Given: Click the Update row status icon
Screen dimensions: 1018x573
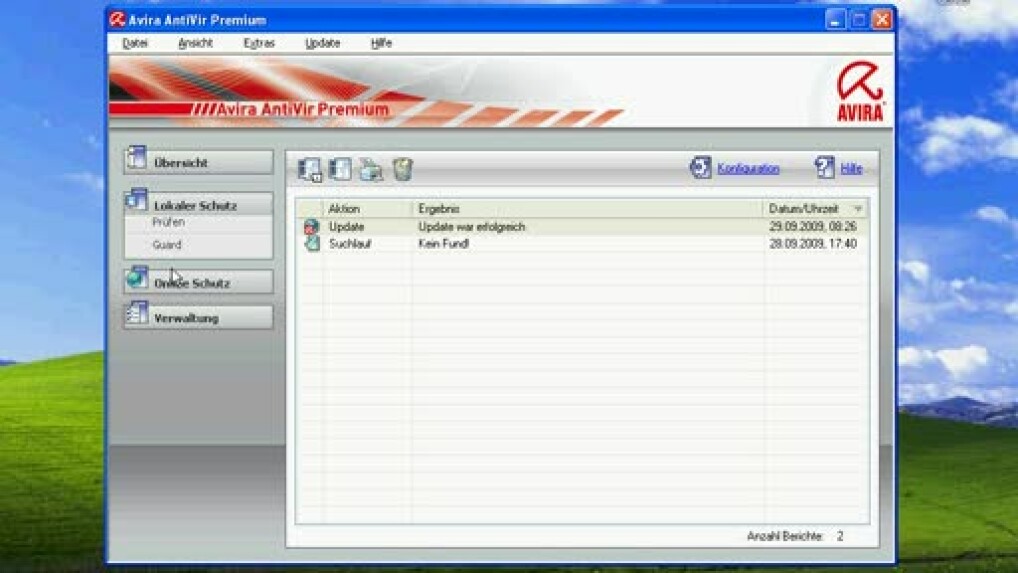Looking at the screenshot, I should [x=311, y=227].
